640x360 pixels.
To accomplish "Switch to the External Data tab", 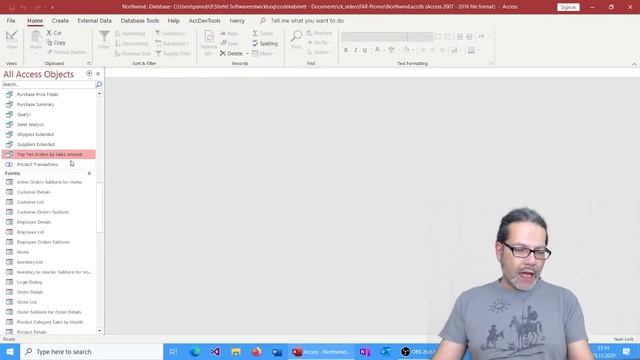I will [x=94, y=20].
